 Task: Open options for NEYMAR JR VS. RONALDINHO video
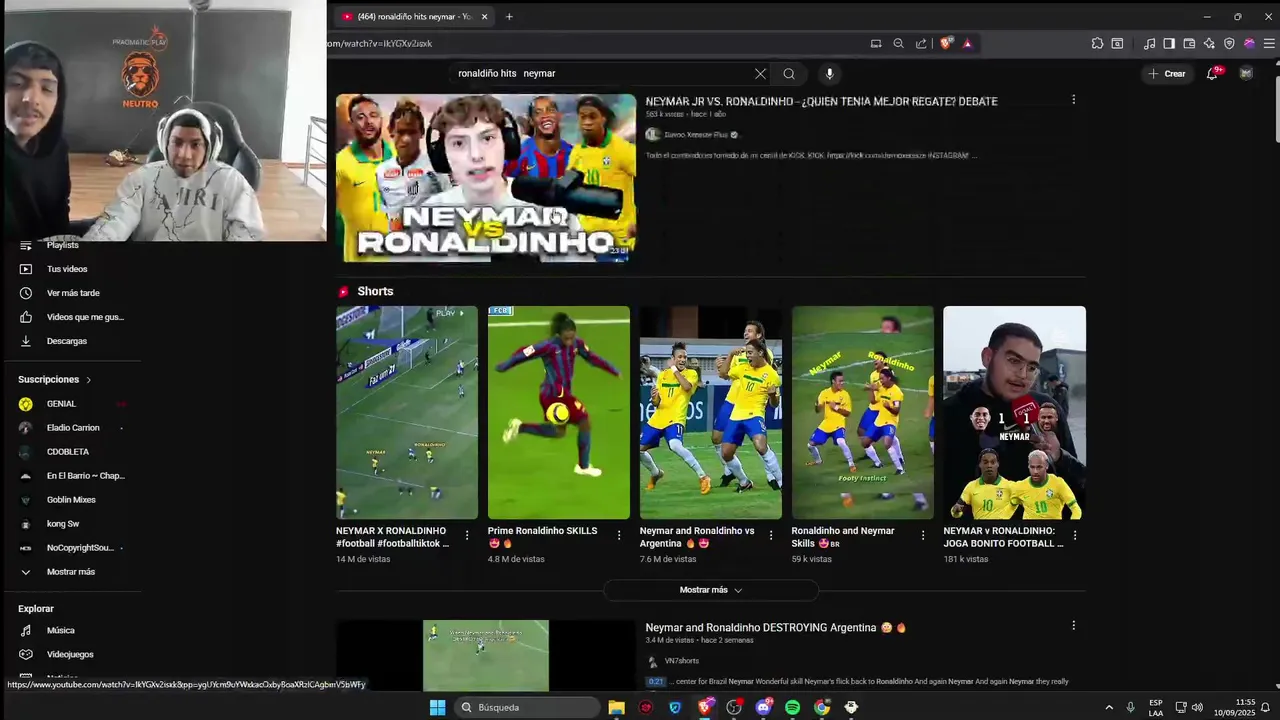(x=1074, y=100)
